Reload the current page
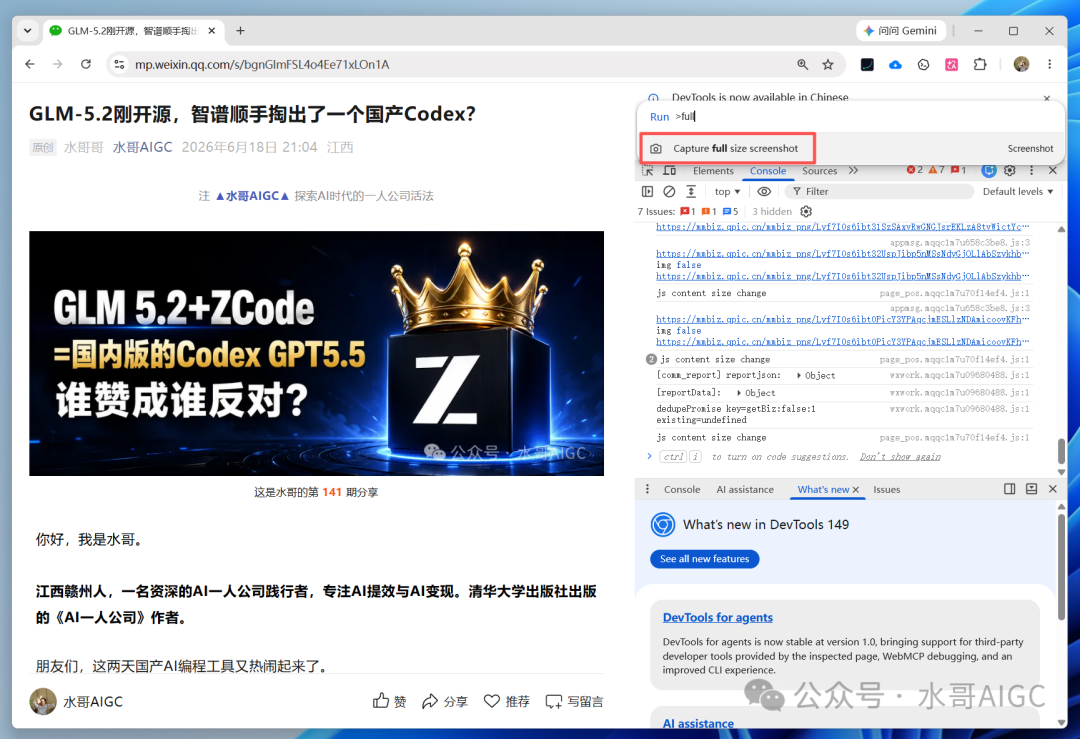This screenshot has height=739, width=1080. coord(85,64)
